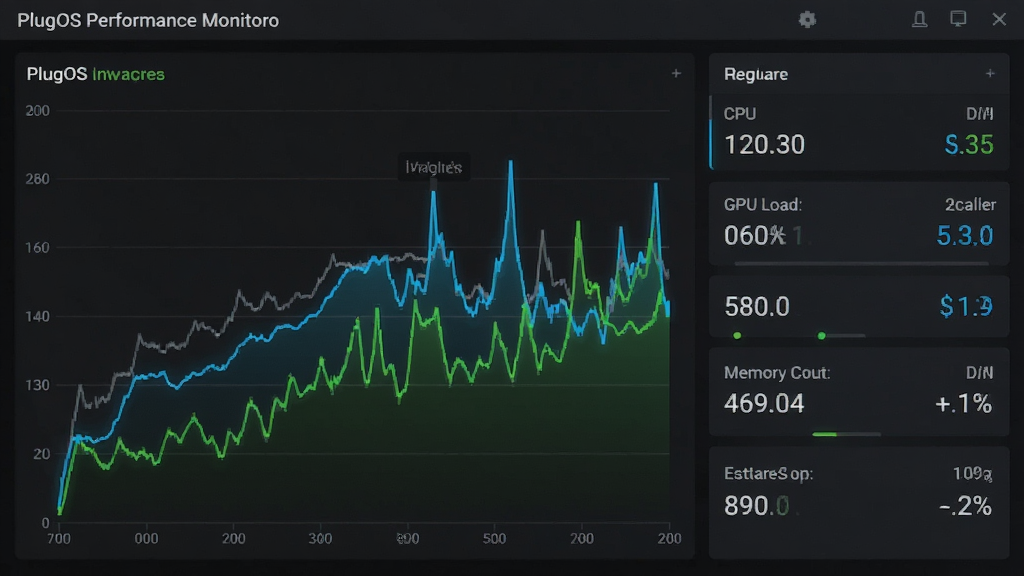The image size is (1024, 576).
Task: Select the Memory Cout metric card
Action: click(859, 392)
